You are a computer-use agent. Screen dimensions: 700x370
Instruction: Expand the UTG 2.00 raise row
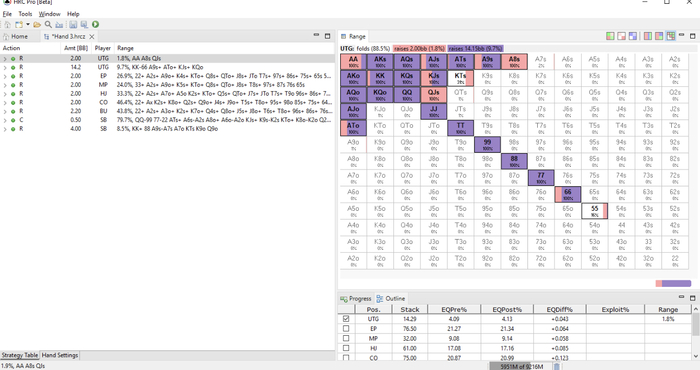tap(5, 58)
